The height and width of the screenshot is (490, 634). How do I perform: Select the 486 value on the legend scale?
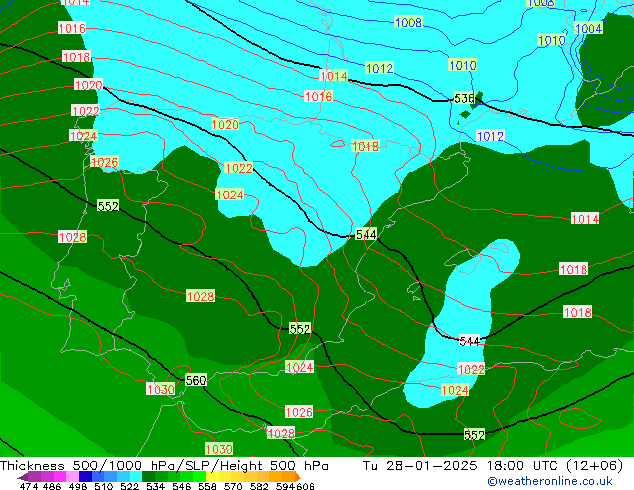(x=52, y=486)
